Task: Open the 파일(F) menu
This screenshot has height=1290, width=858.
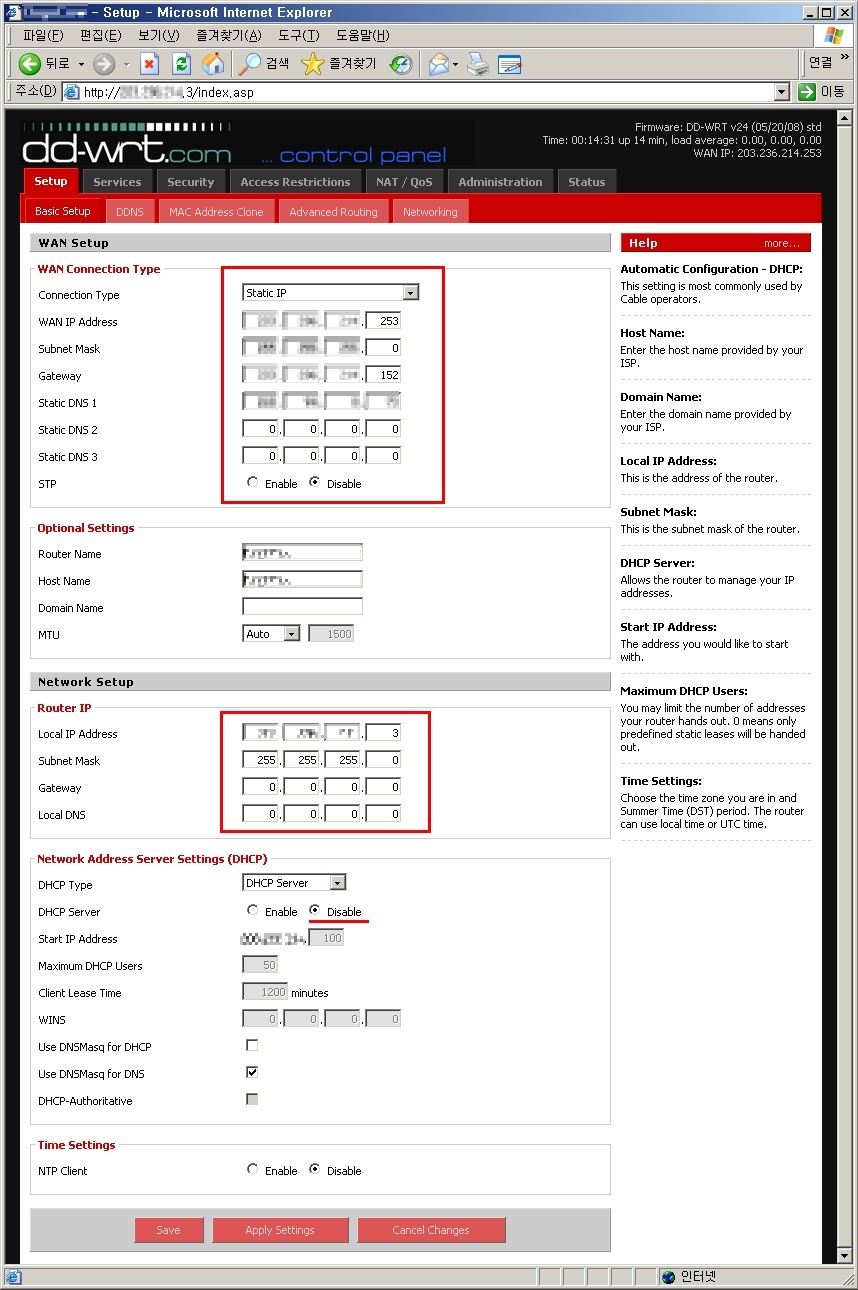Action: tap(43, 36)
